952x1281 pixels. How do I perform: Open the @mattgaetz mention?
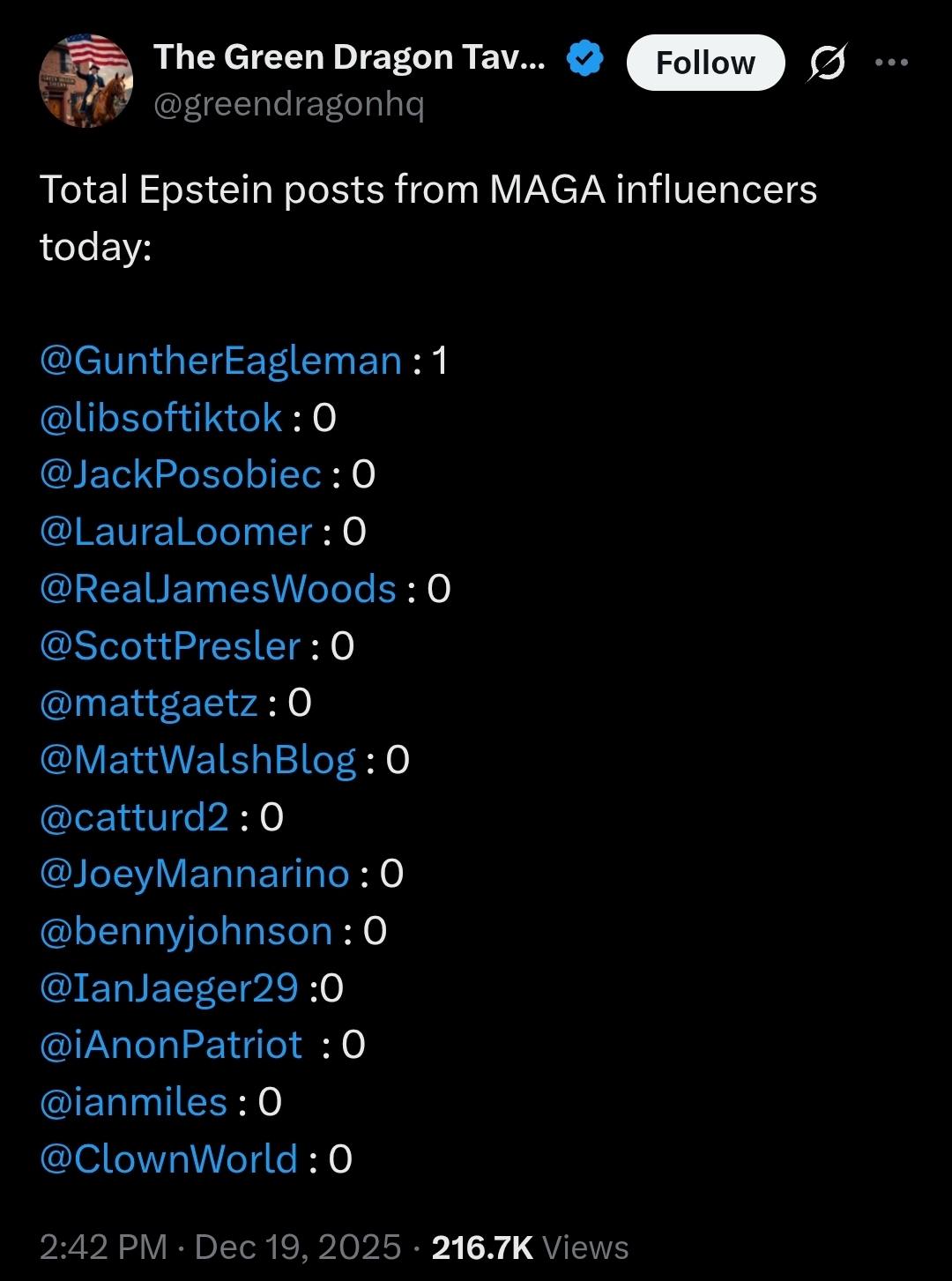pos(149,703)
